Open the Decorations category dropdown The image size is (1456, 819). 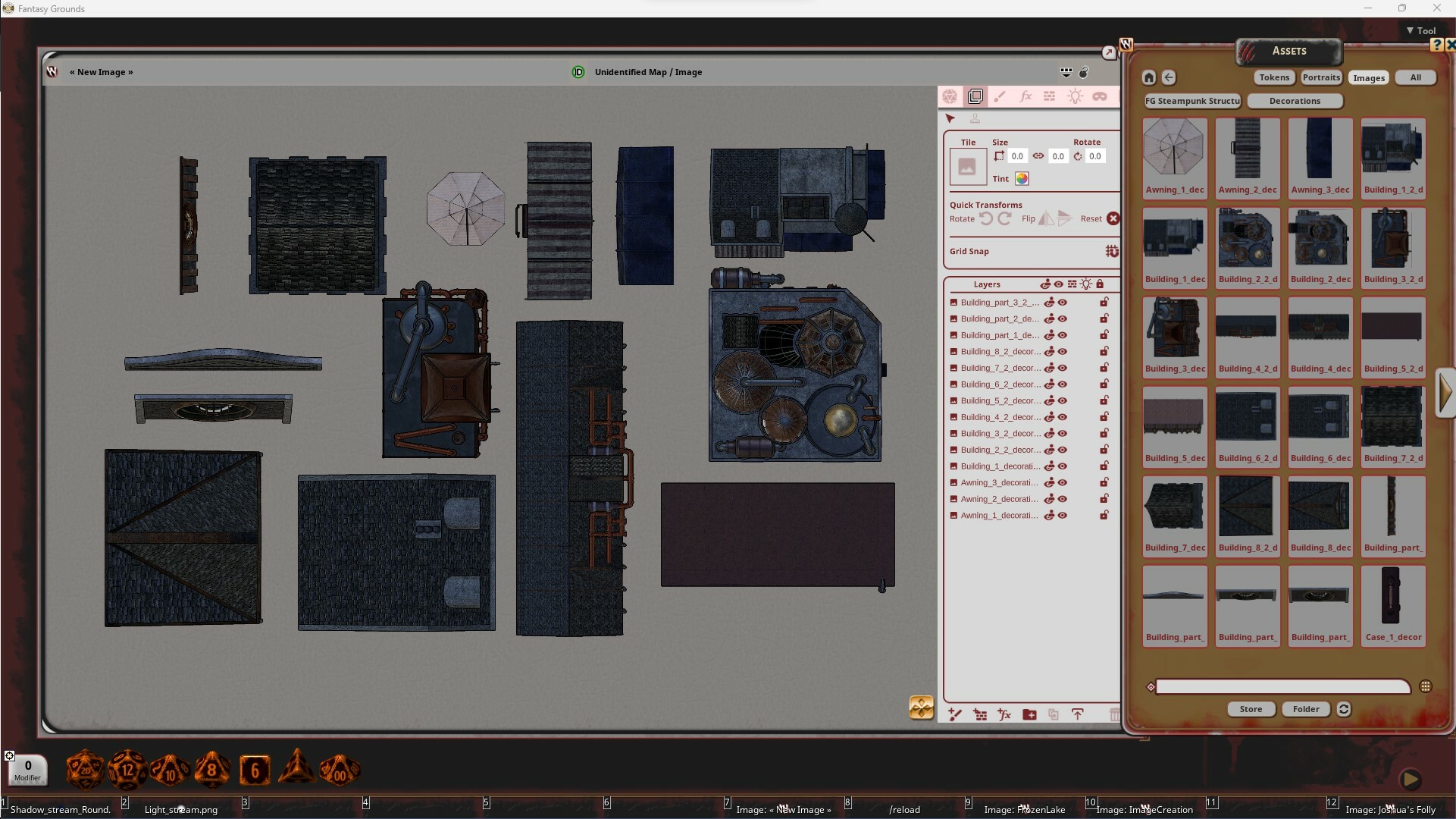(x=1295, y=101)
